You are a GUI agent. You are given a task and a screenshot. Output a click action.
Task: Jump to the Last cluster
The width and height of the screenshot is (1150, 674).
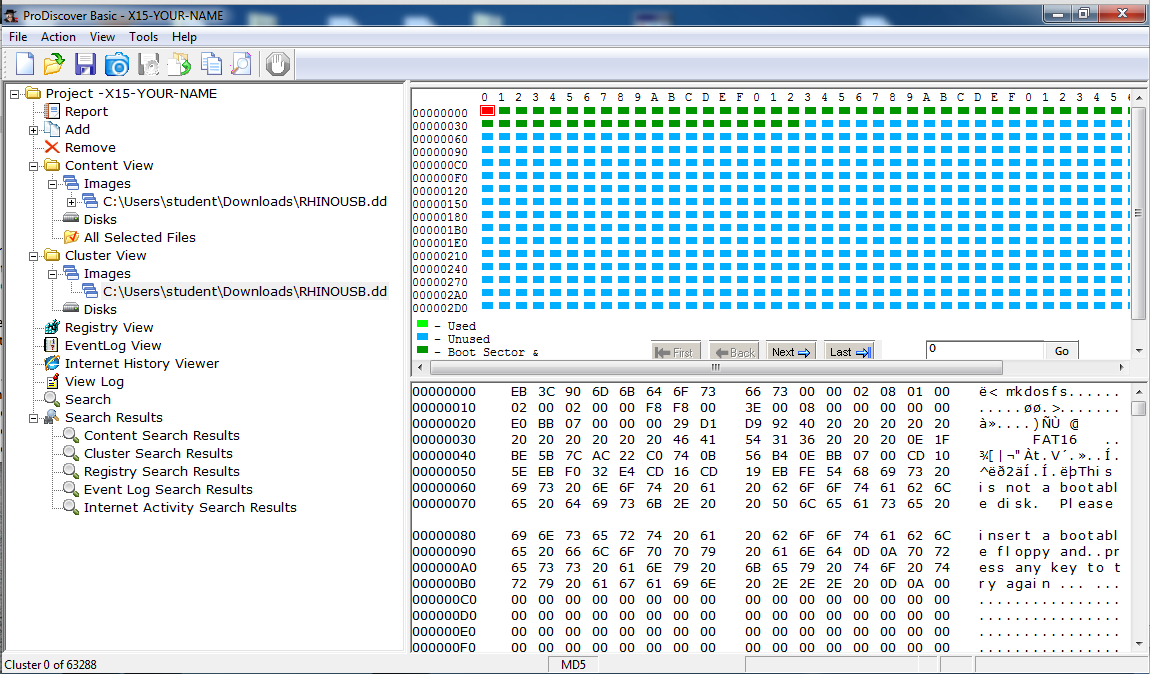coord(849,351)
